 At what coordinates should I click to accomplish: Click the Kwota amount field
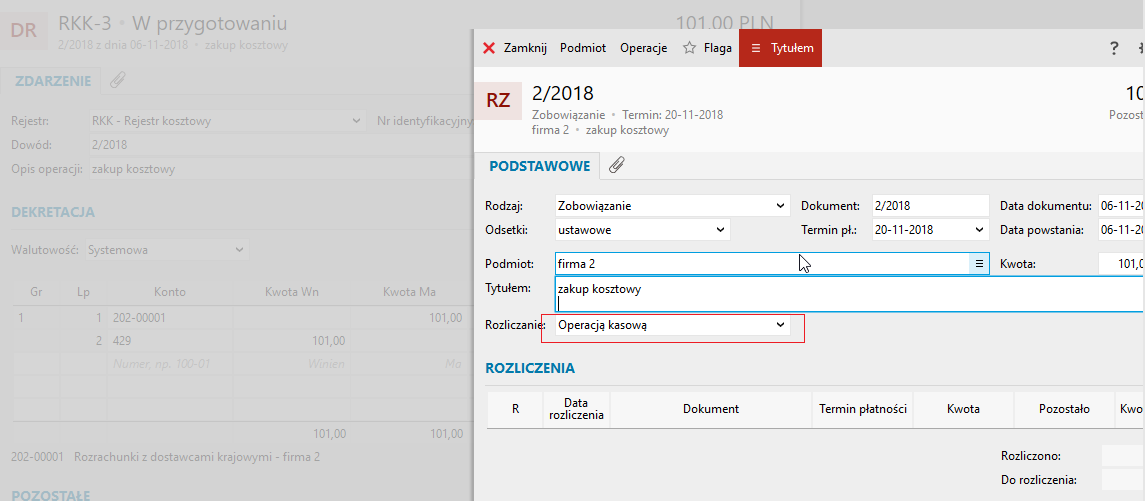point(1120,264)
